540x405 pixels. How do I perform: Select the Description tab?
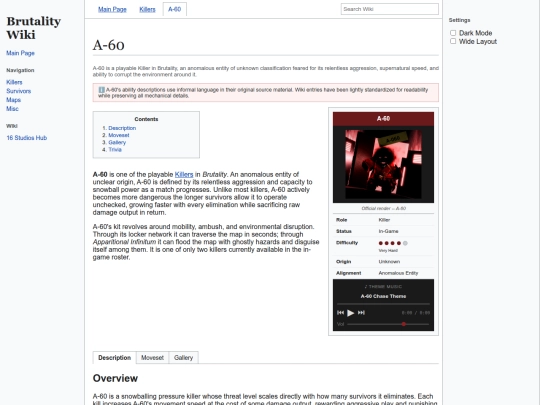point(114,357)
